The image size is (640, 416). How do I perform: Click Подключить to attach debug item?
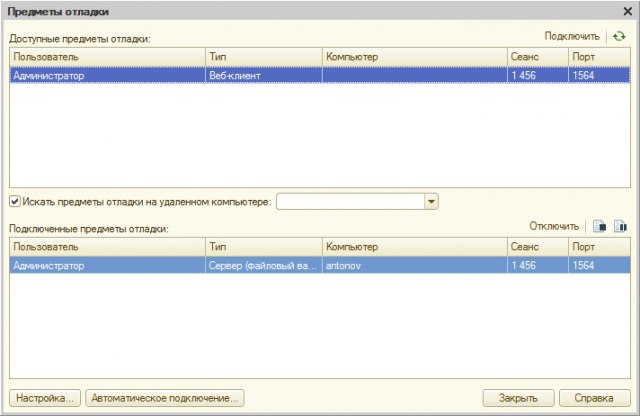coord(572,36)
